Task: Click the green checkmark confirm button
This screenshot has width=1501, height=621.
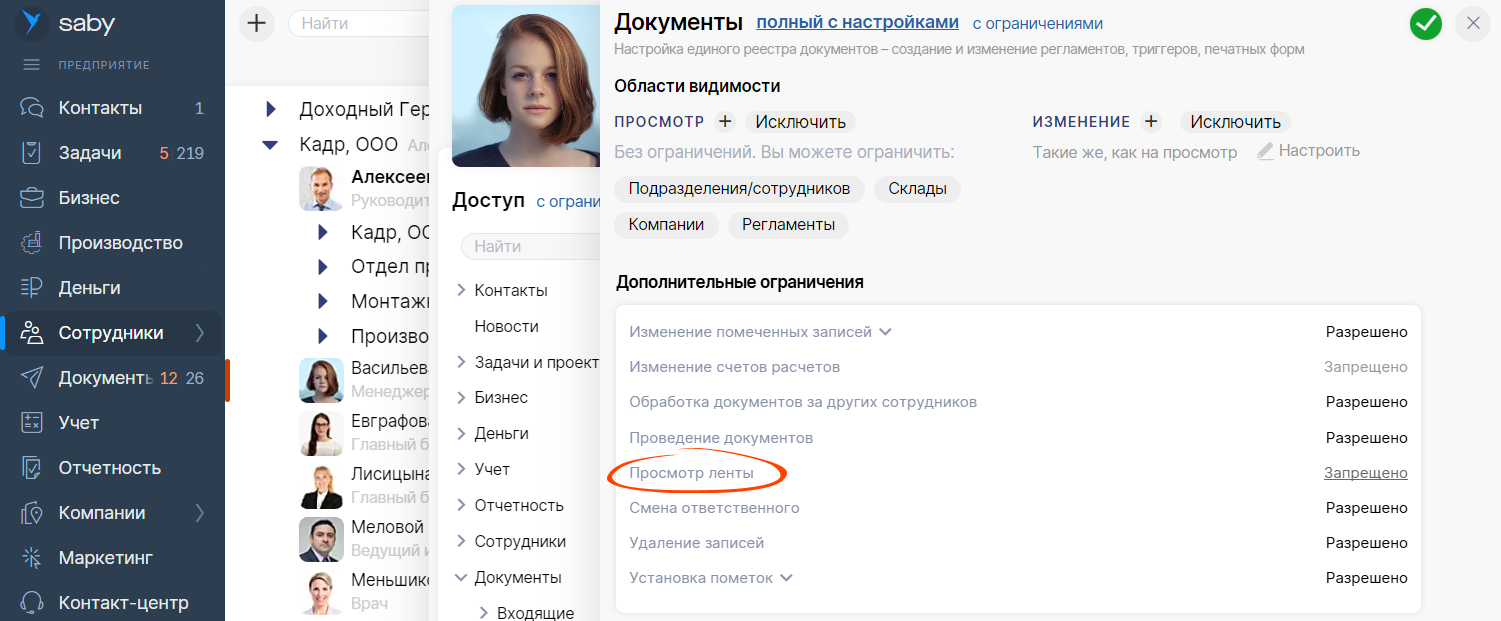Action: 1425,24
